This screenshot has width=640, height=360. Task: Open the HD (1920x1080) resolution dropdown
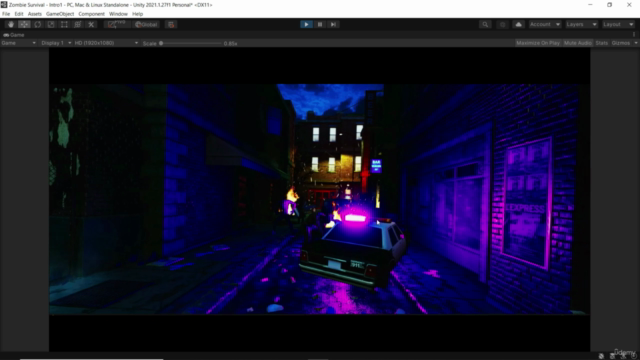tap(106, 43)
